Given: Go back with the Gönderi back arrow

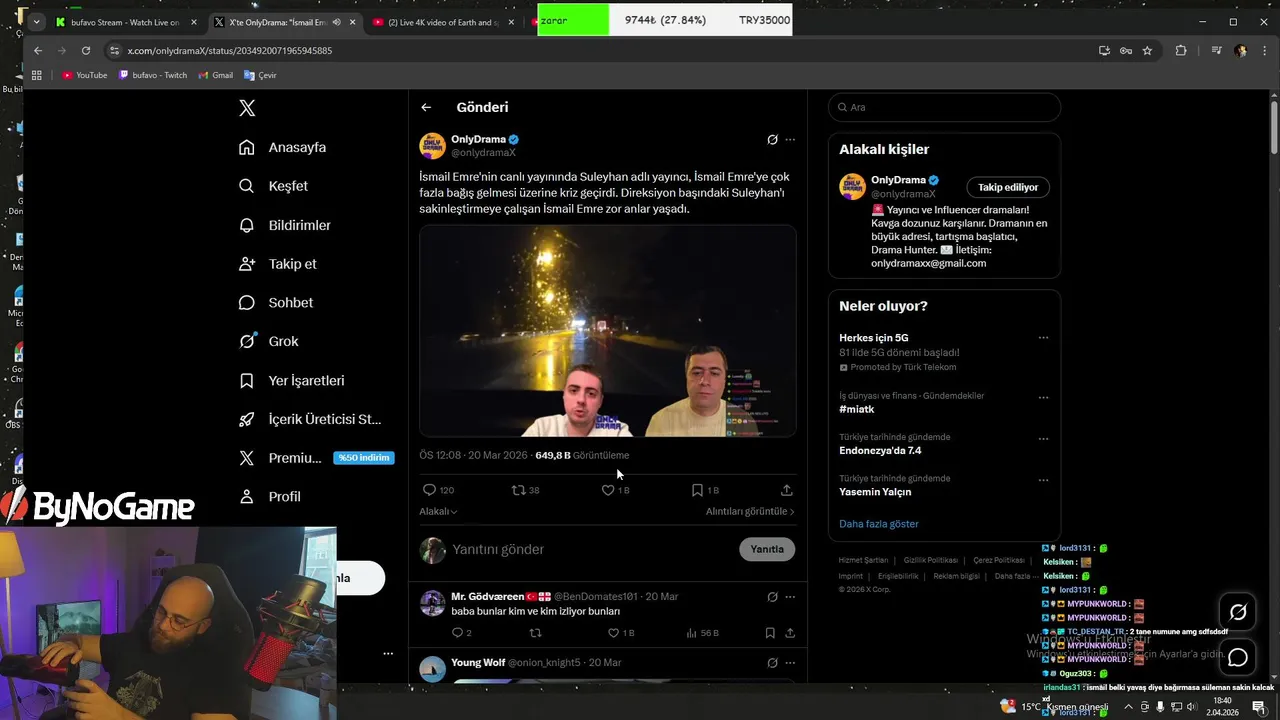Looking at the screenshot, I should click(426, 107).
